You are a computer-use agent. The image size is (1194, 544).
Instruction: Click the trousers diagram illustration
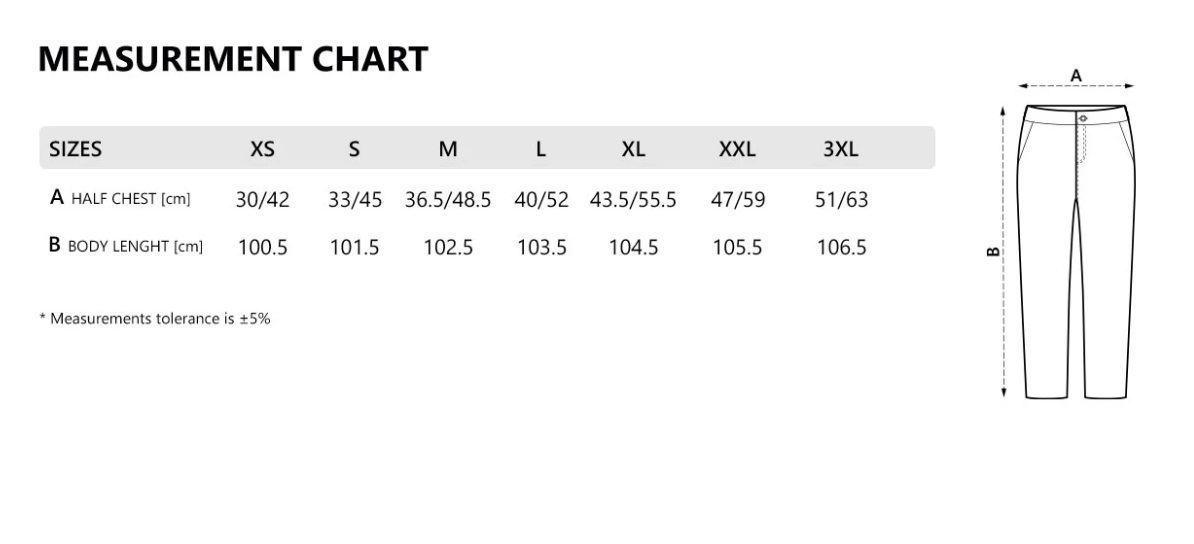coord(1078,250)
